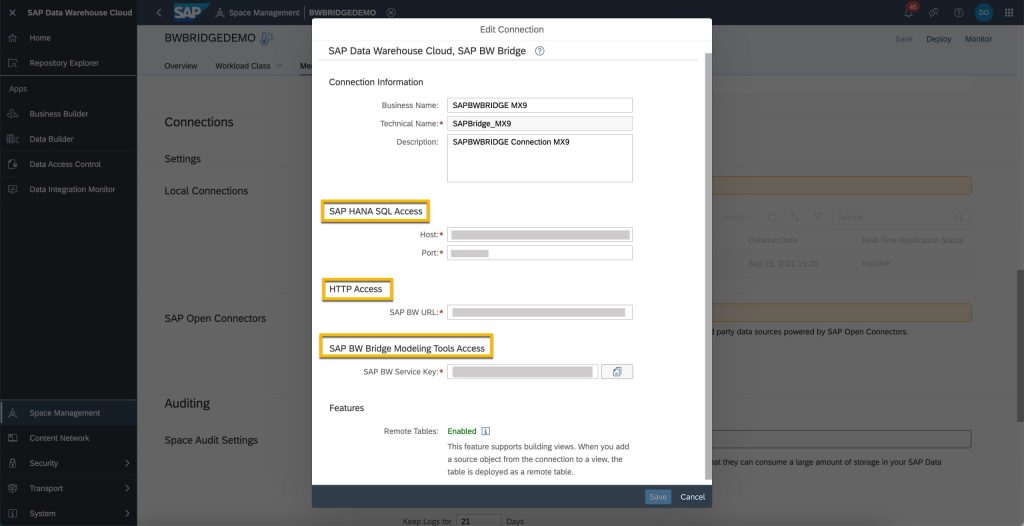Open Repository Explorer icon
1024x526 pixels.
12,63
